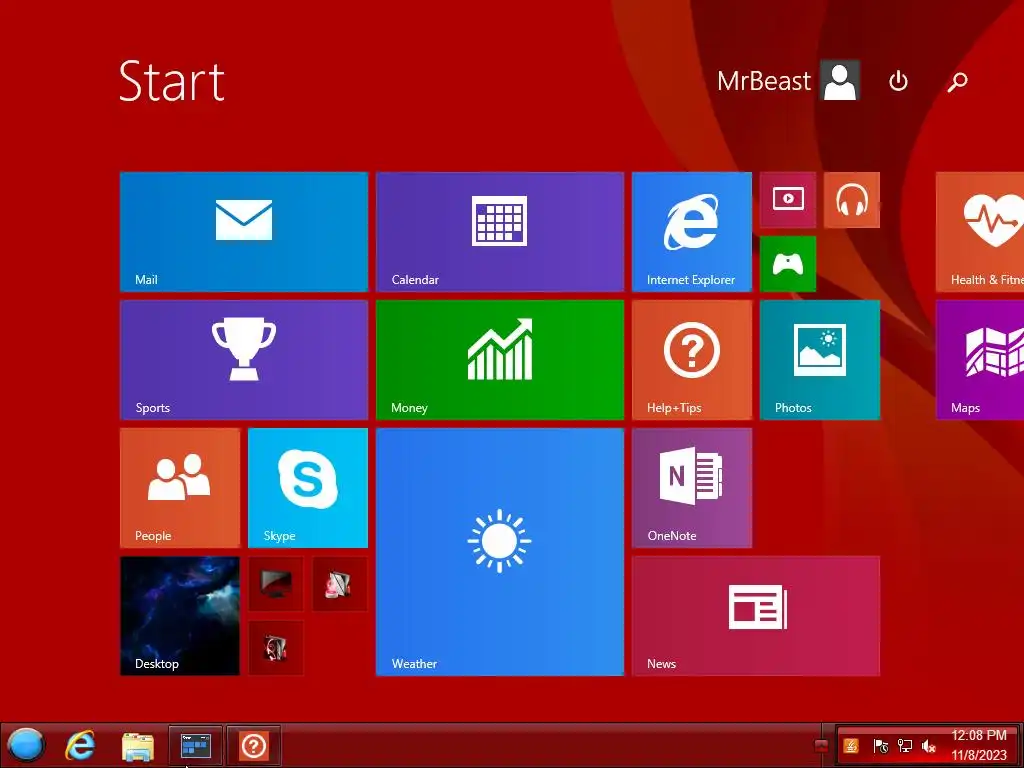Switch to the Desktop tile

(x=180, y=616)
